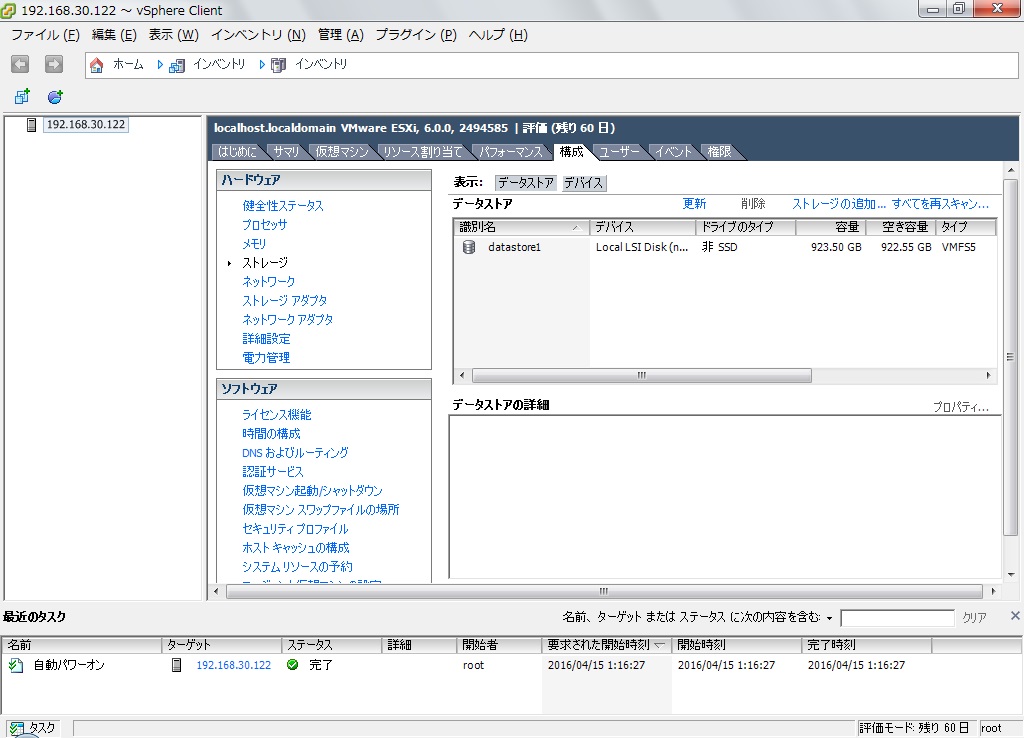
Task: Click the forward navigation arrow
Action: click(x=54, y=64)
